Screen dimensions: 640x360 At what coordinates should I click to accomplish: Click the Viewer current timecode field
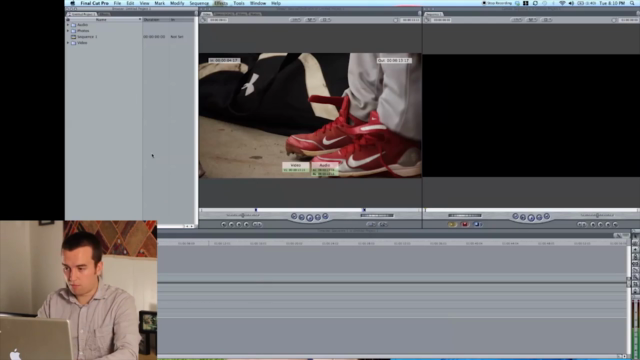(411, 20)
